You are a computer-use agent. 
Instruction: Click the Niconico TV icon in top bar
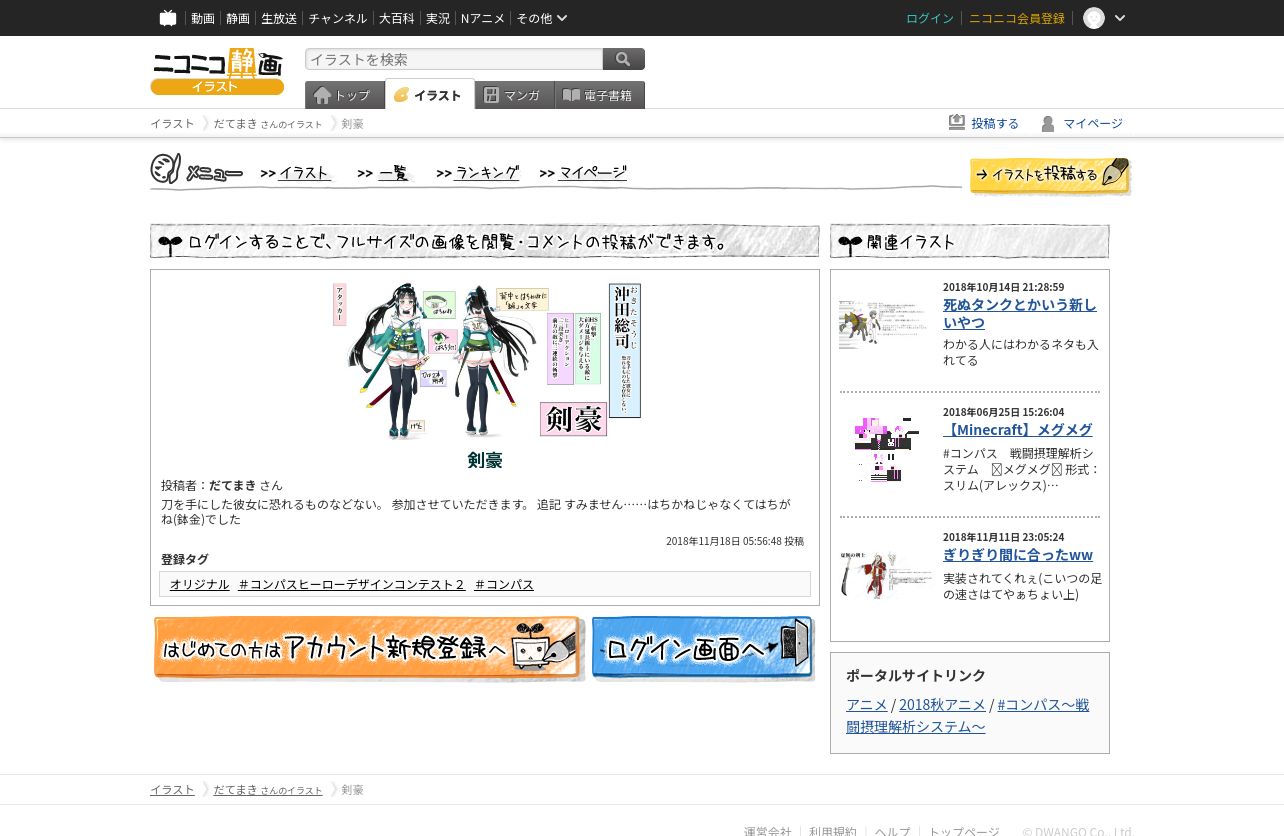(168, 18)
